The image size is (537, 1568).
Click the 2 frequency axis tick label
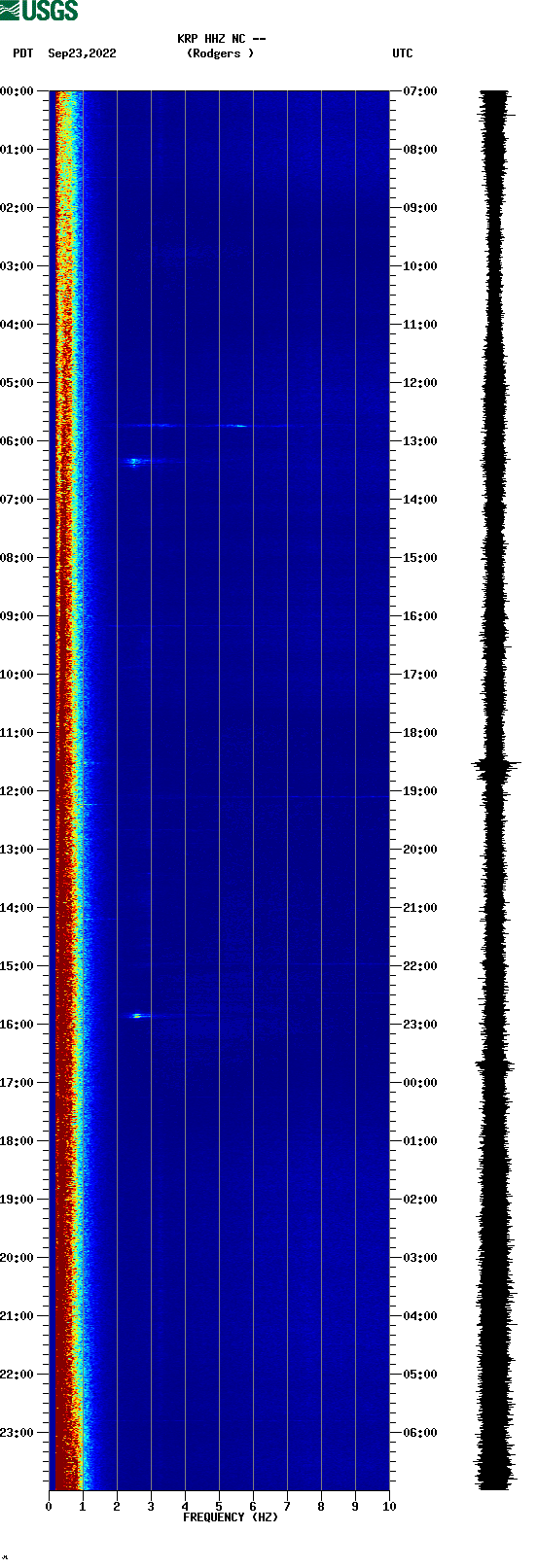tap(117, 1507)
